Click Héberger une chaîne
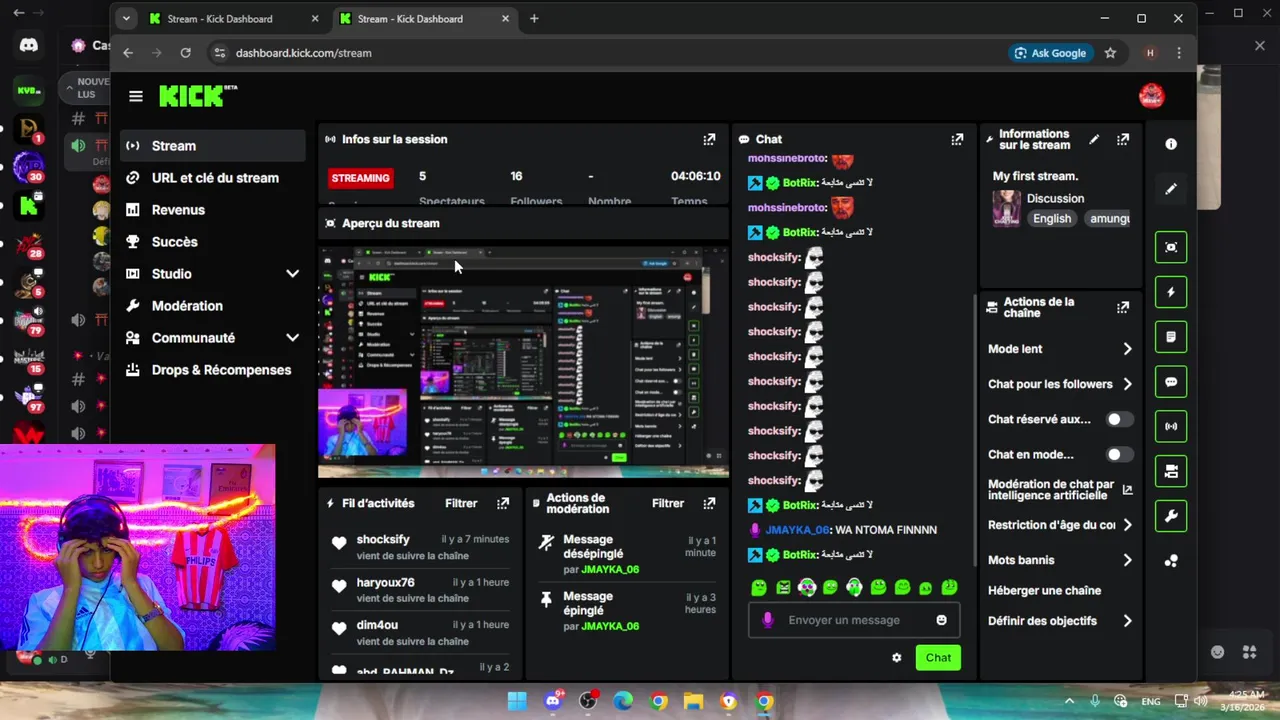The image size is (1280, 720). (x=1044, y=591)
